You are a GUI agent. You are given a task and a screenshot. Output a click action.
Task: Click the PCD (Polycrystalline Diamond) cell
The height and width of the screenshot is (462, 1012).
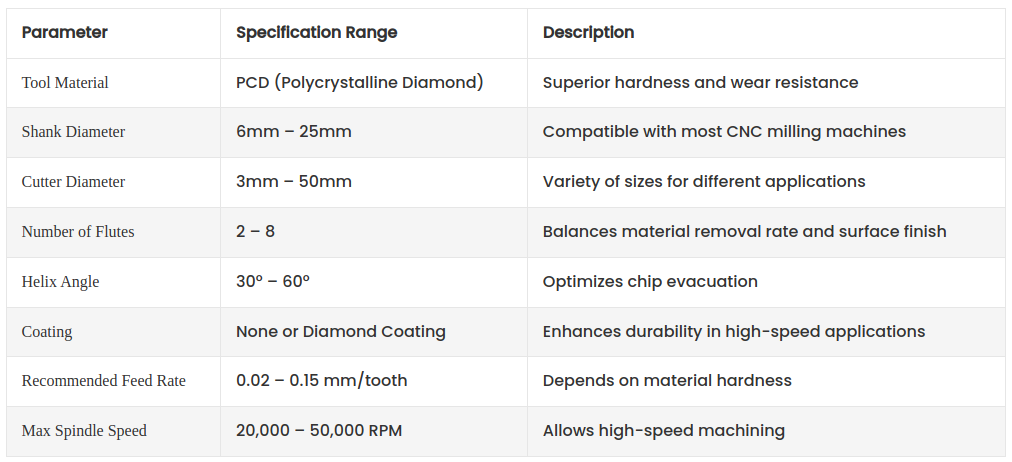pyautogui.click(x=360, y=82)
